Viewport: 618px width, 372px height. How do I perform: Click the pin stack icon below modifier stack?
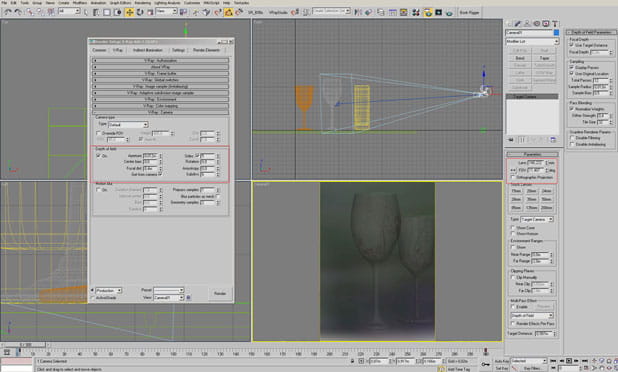(x=511, y=140)
